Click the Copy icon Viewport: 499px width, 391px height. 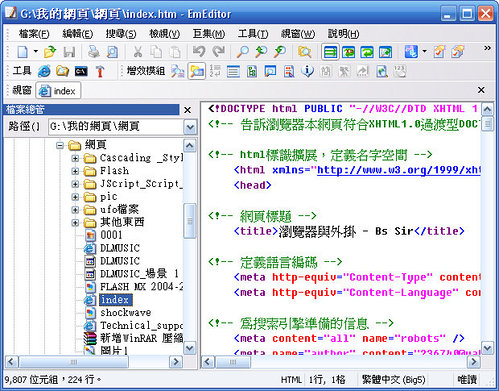click(x=156, y=52)
